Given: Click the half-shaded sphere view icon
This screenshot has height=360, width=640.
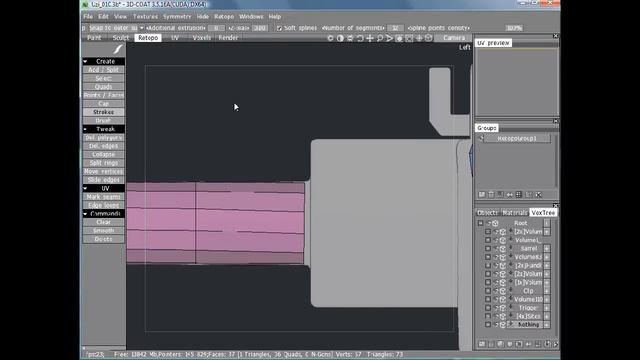Looking at the screenshot, I should tap(340, 38).
